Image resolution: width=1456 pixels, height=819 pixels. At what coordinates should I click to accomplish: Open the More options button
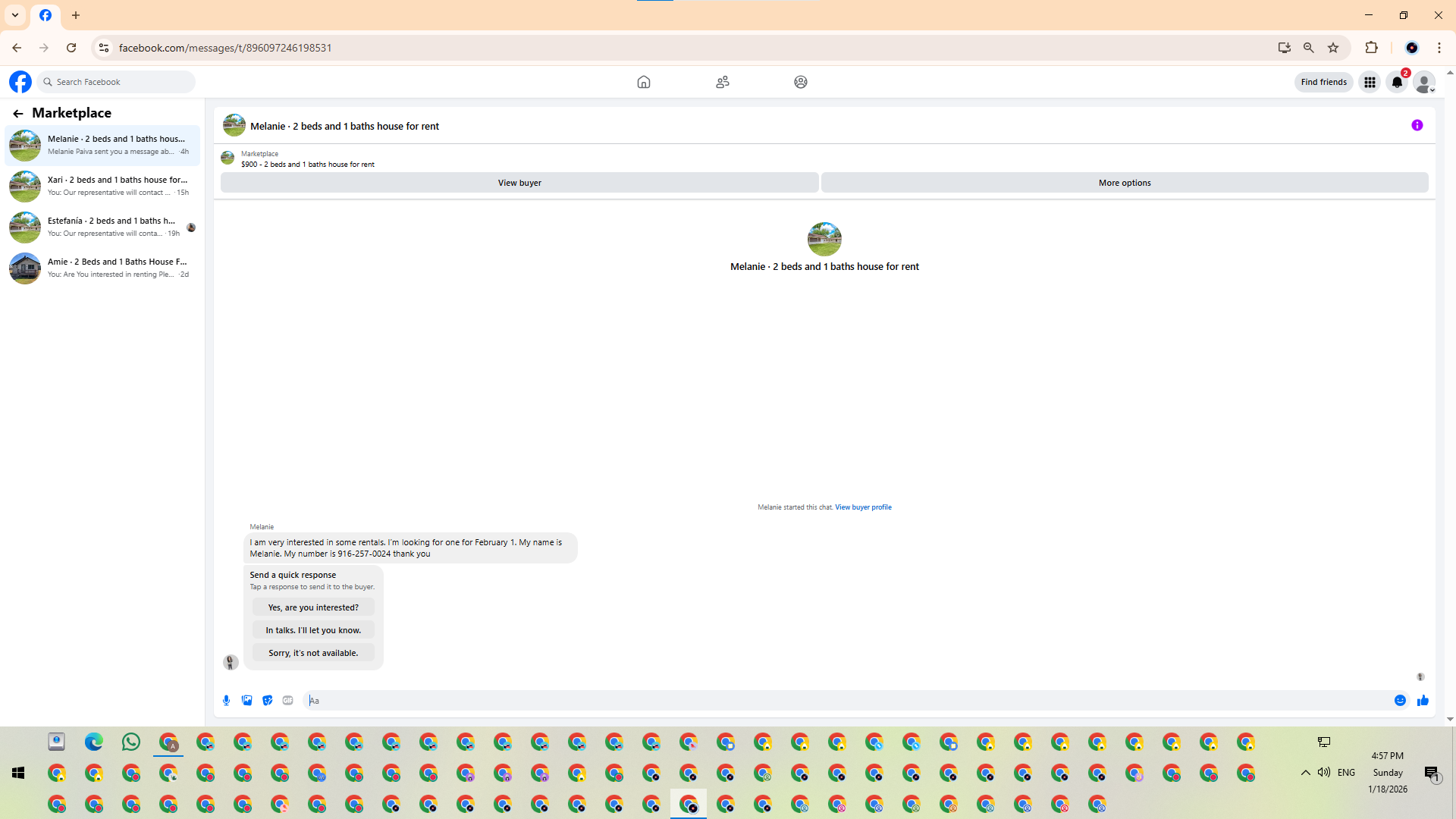click(x=1124, y=183)
